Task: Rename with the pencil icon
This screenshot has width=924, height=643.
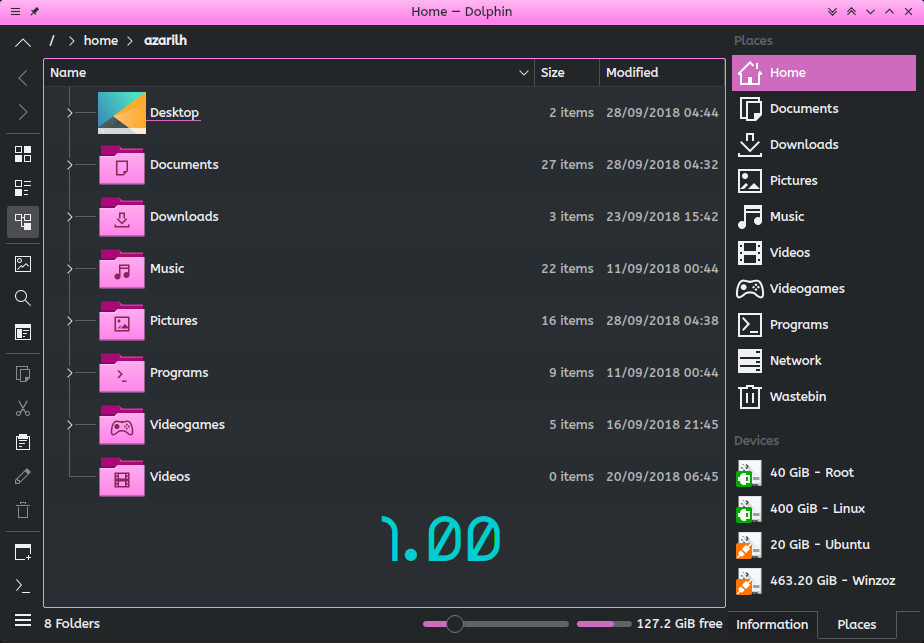Action: tap(23, 476)
